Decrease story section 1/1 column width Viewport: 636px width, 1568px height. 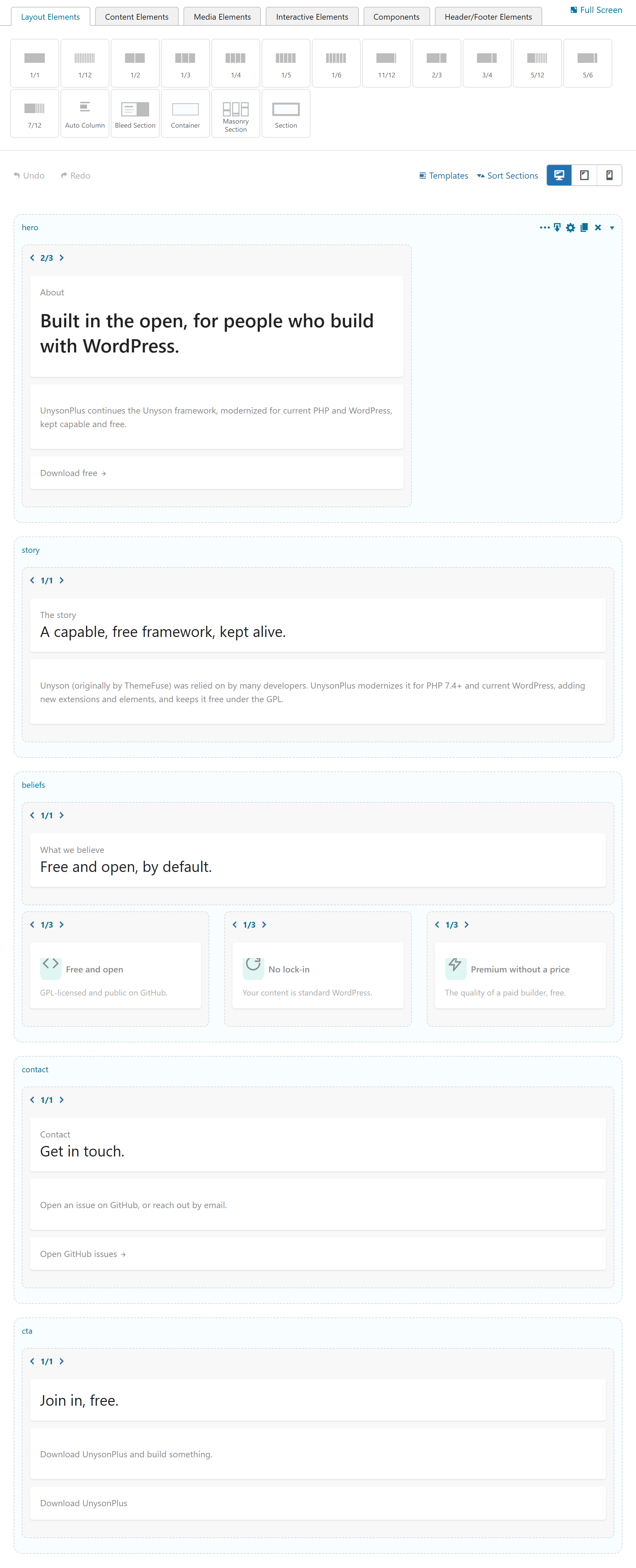tap(32, 581)
